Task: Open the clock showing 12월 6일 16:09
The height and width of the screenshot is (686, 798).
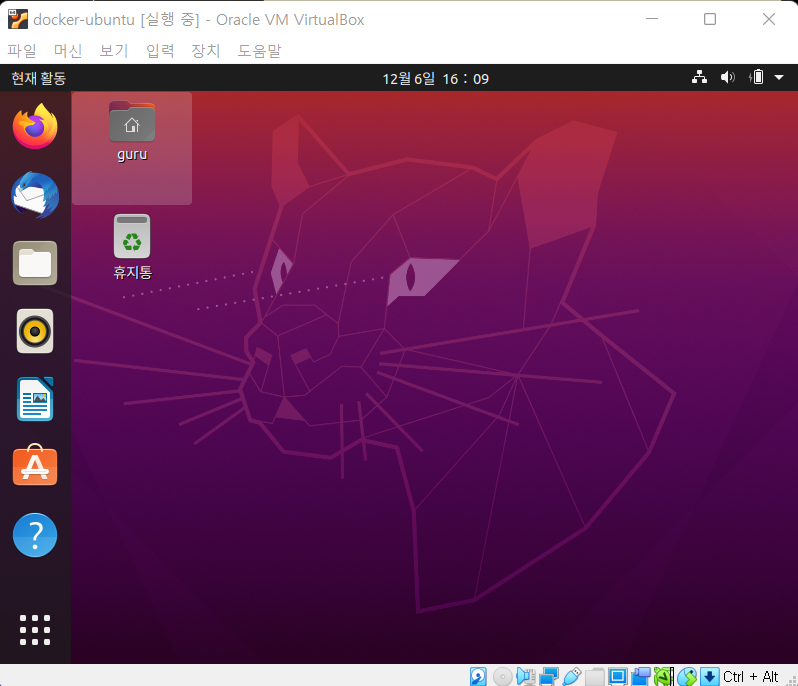Action: (436, 78)
